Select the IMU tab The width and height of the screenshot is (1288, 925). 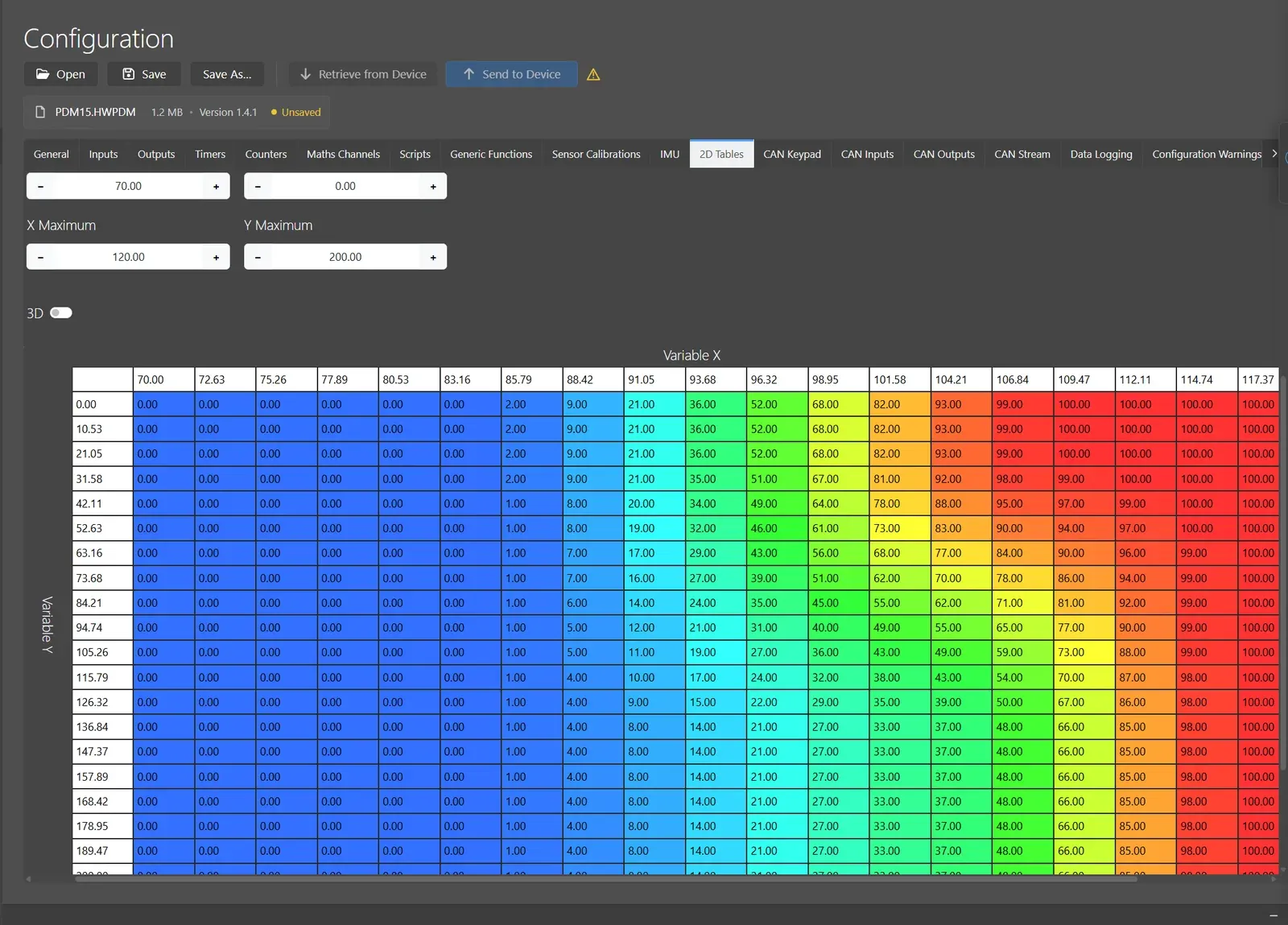pos(670,155)
